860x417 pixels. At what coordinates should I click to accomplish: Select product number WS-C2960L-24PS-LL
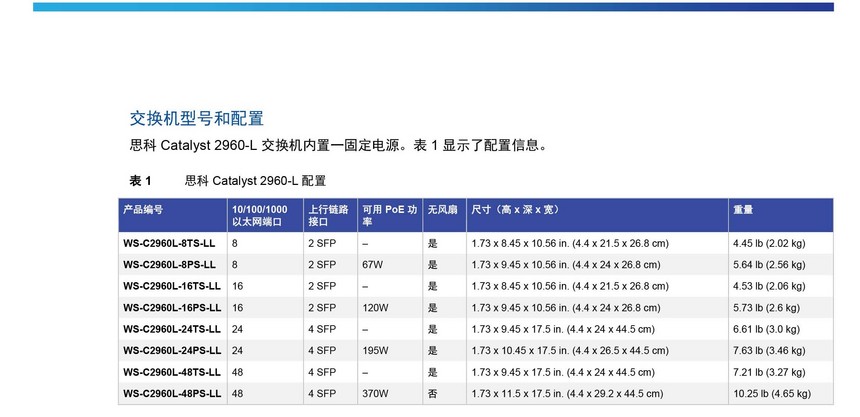pyautogui.click(x=172, y=351)
